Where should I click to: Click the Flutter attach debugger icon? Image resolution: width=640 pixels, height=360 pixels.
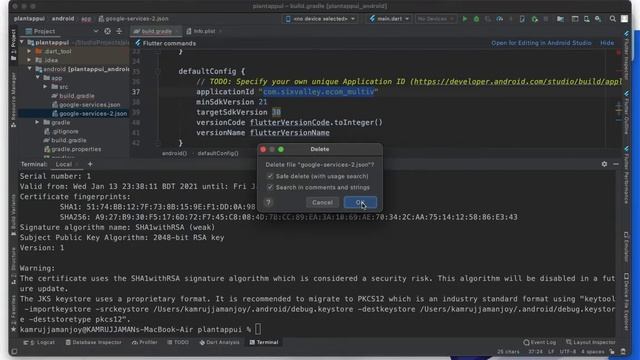(534, 19)
